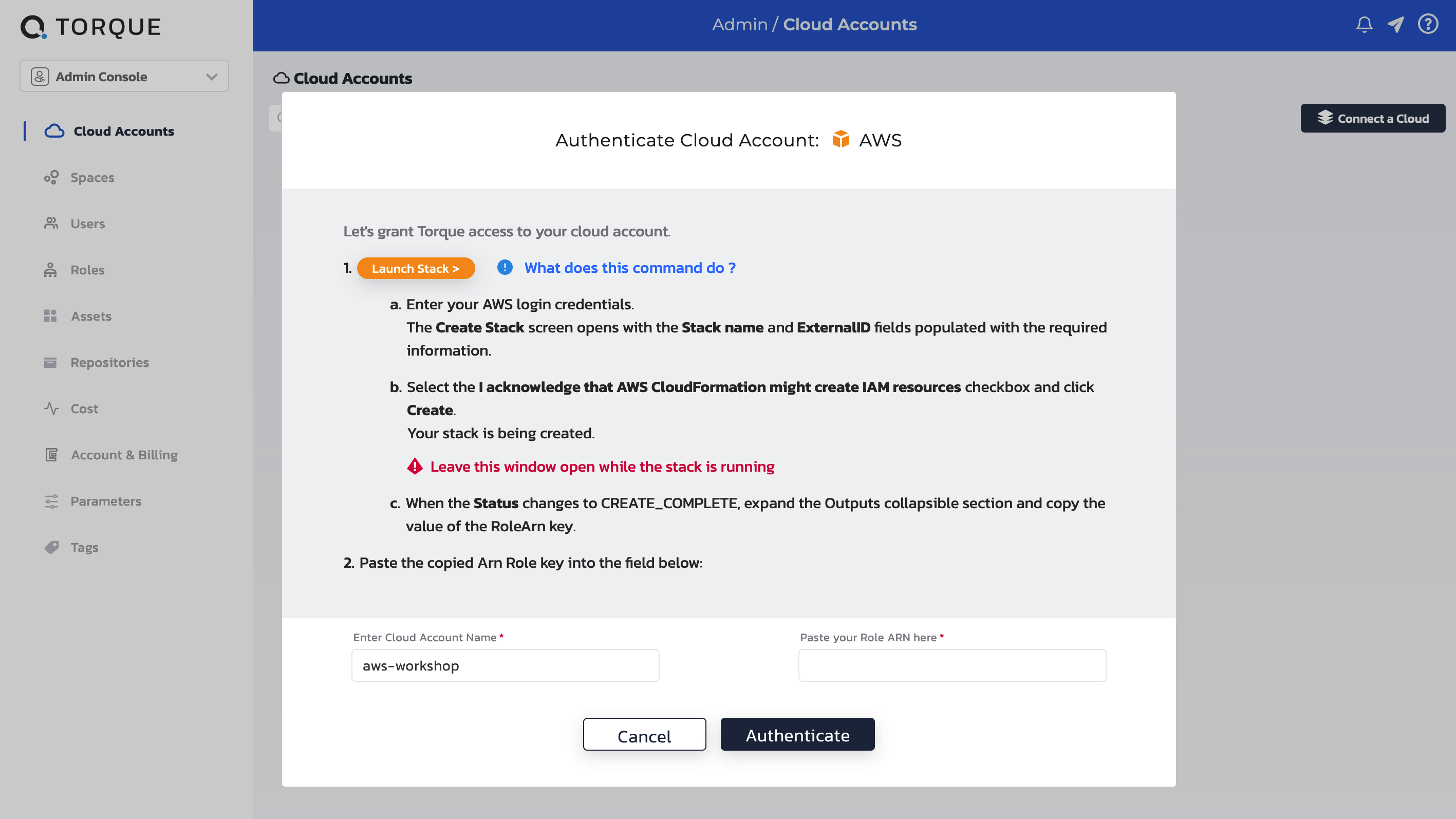Click the Cost activity icon in sidebar

[51, 408]
